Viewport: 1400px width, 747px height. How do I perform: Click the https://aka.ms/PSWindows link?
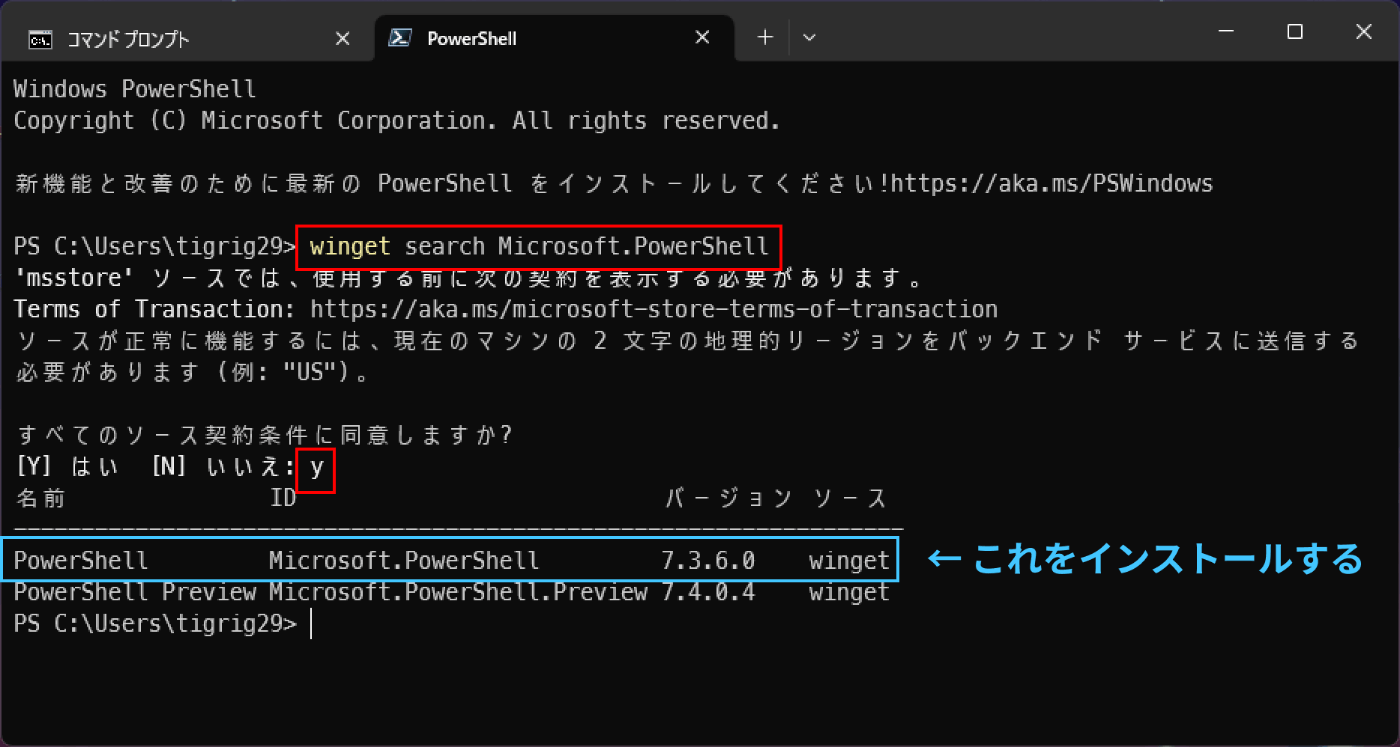pos(1052,184)
